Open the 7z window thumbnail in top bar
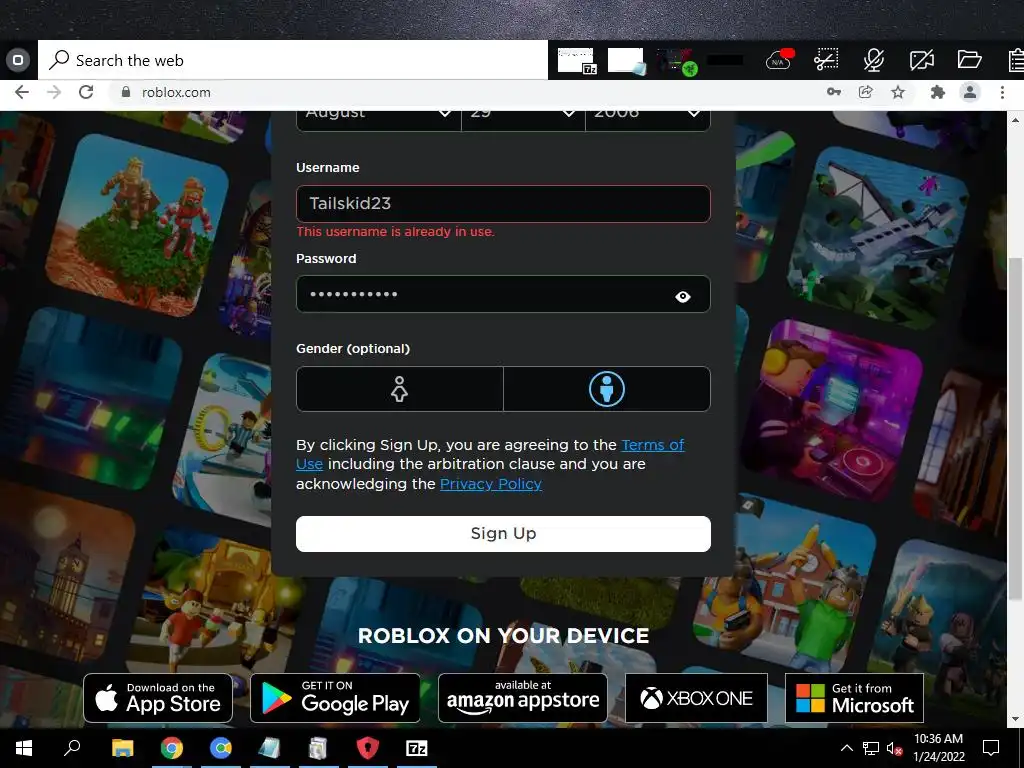Viewport: 1024px width, 768px height. (x=577, y=60)
